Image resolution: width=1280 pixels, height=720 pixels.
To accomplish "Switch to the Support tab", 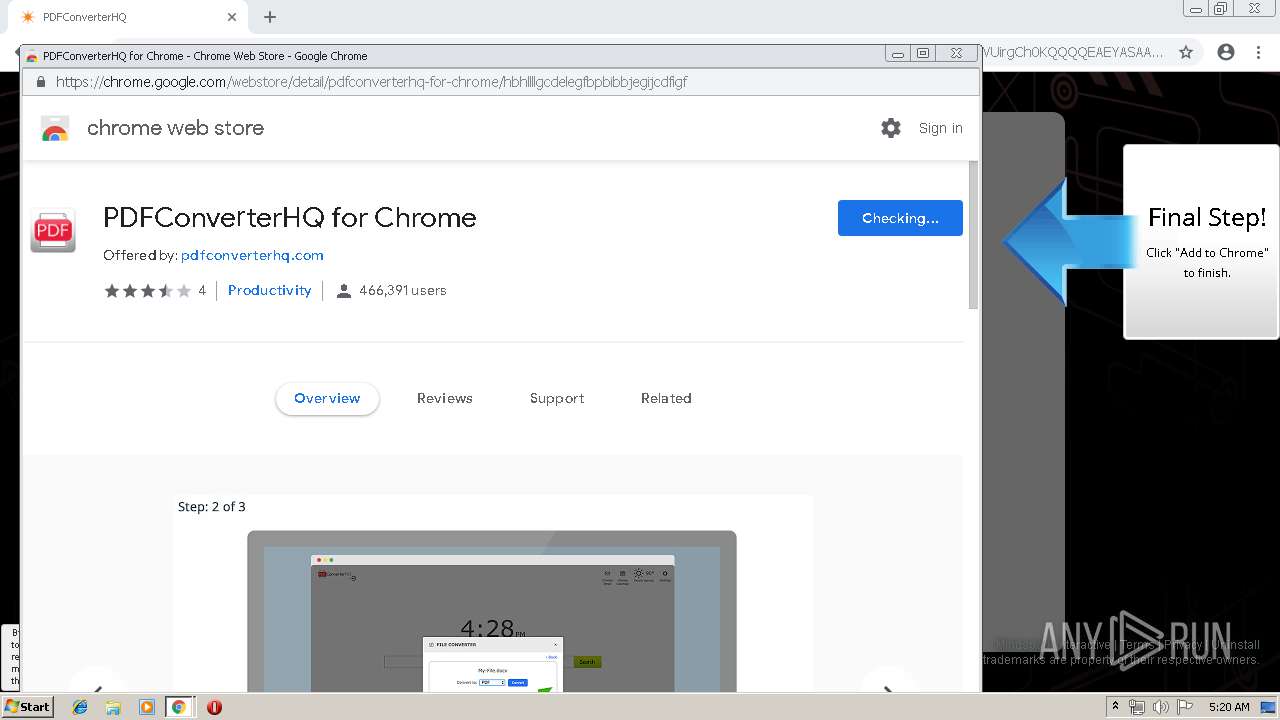I will tap(557, 398).
